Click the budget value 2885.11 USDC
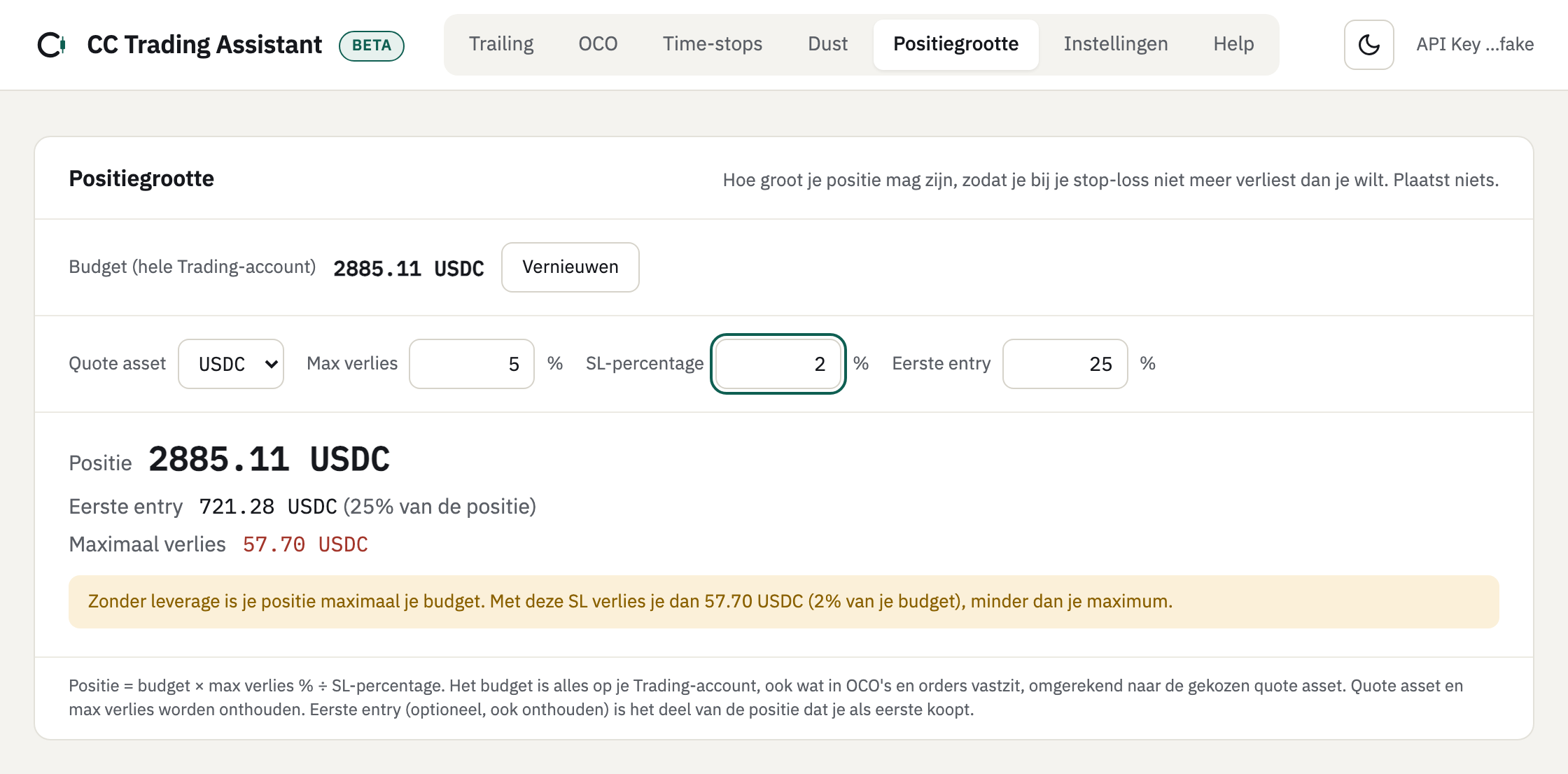1568x774 pixels. tap(409, 268)
